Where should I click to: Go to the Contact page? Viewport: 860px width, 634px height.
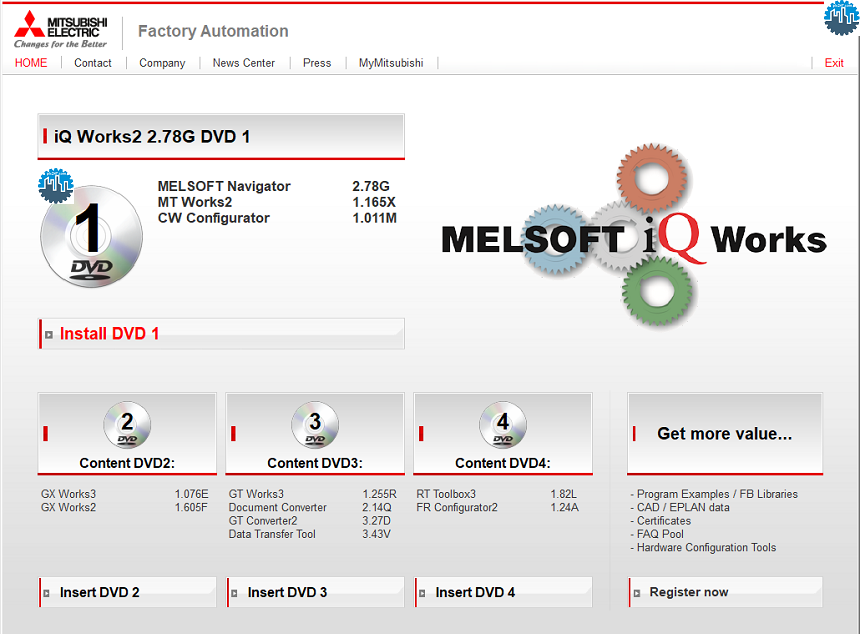click(x=93, y=63)
